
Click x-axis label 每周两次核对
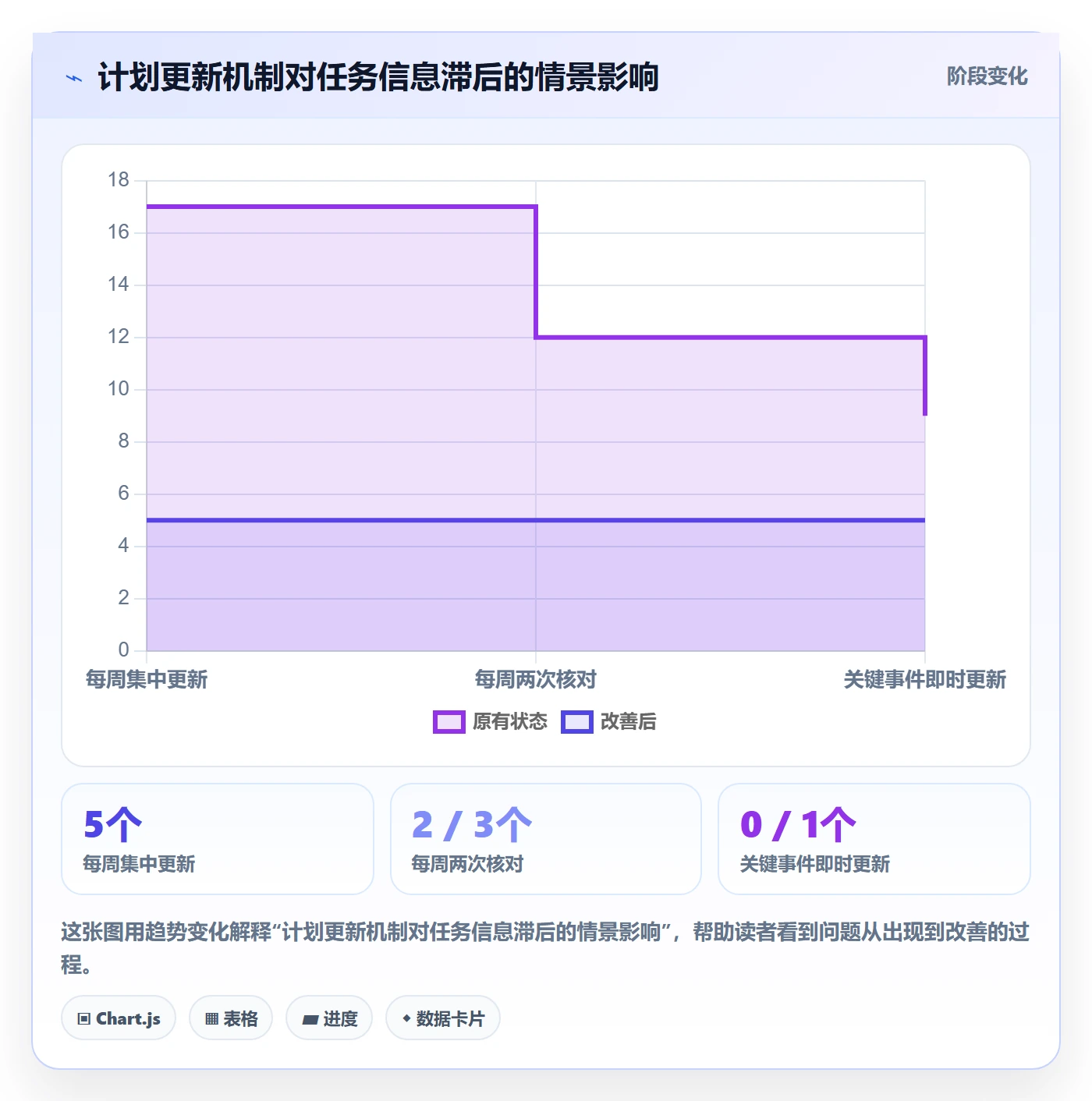(x=536, y=680)
